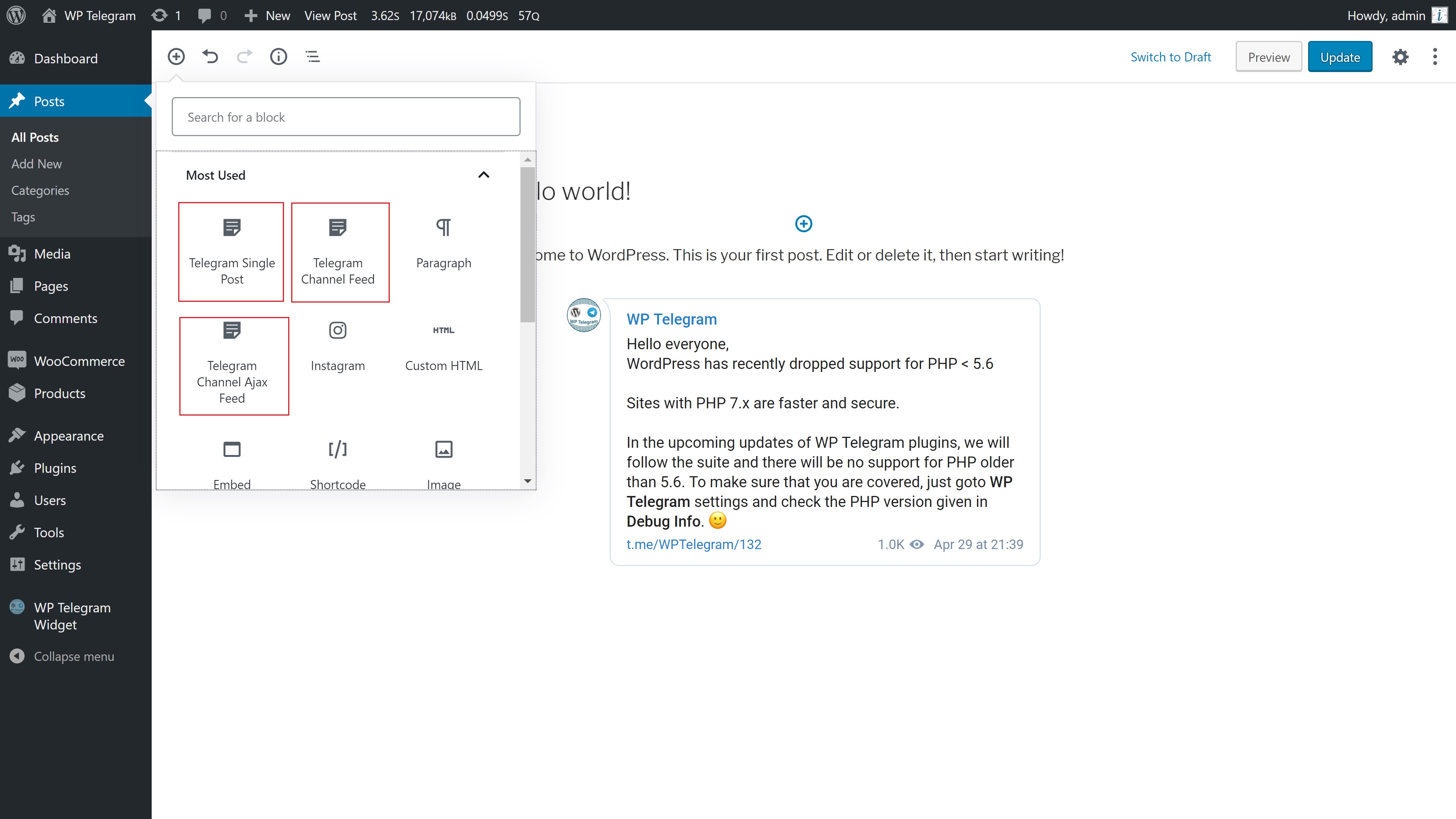Click the Add block plus icon in toolbar

[176, 56]
